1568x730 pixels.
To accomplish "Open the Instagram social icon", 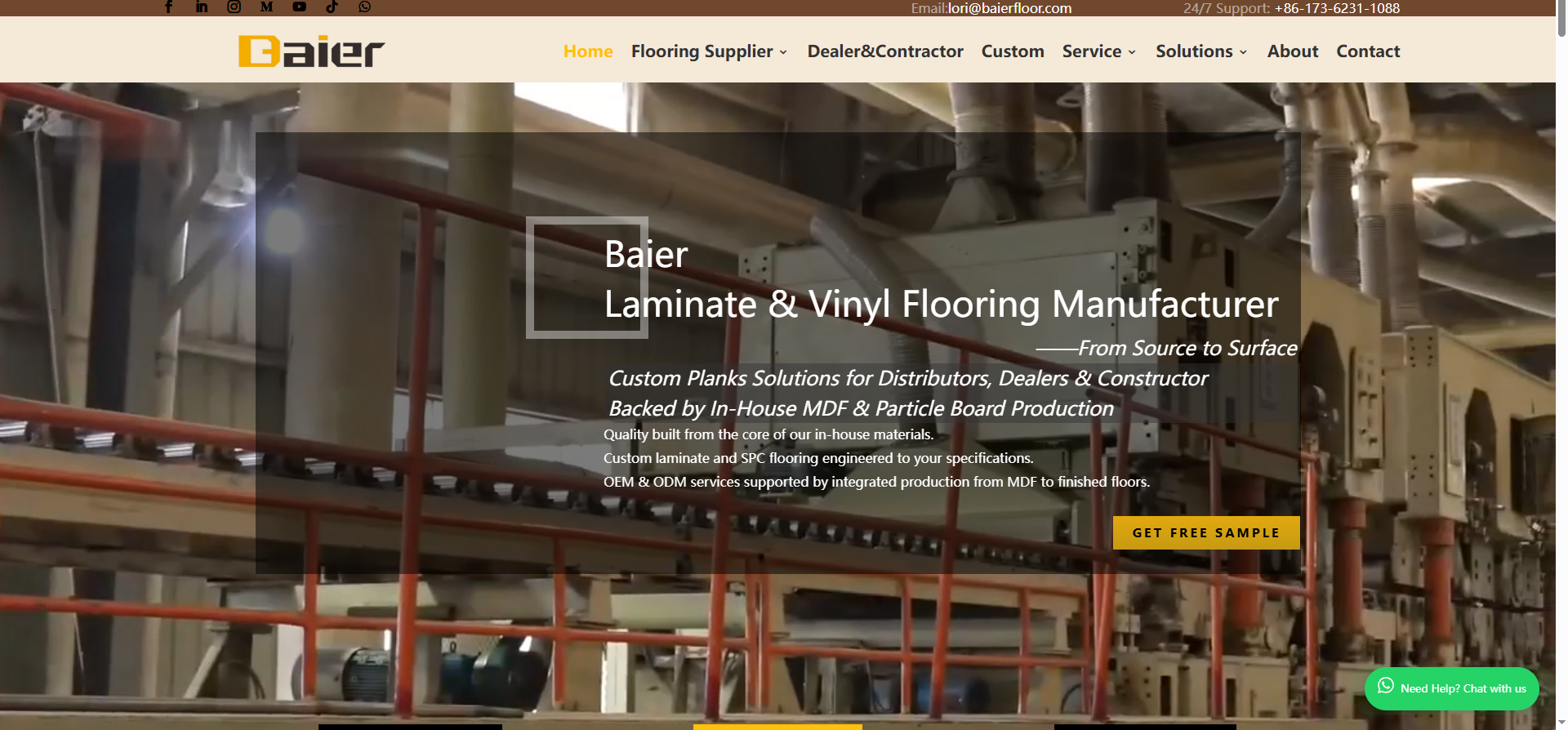I will pos(234,7).
